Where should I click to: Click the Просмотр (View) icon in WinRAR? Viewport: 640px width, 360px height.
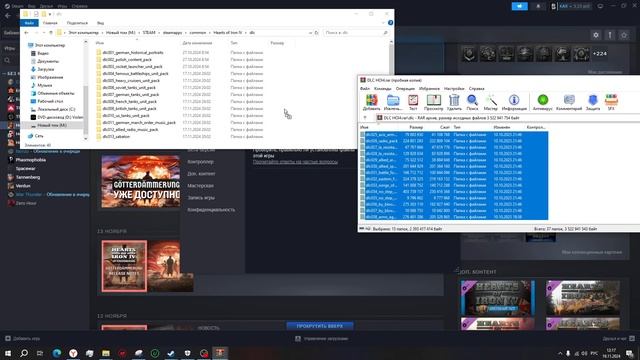[x=433, y=102]
